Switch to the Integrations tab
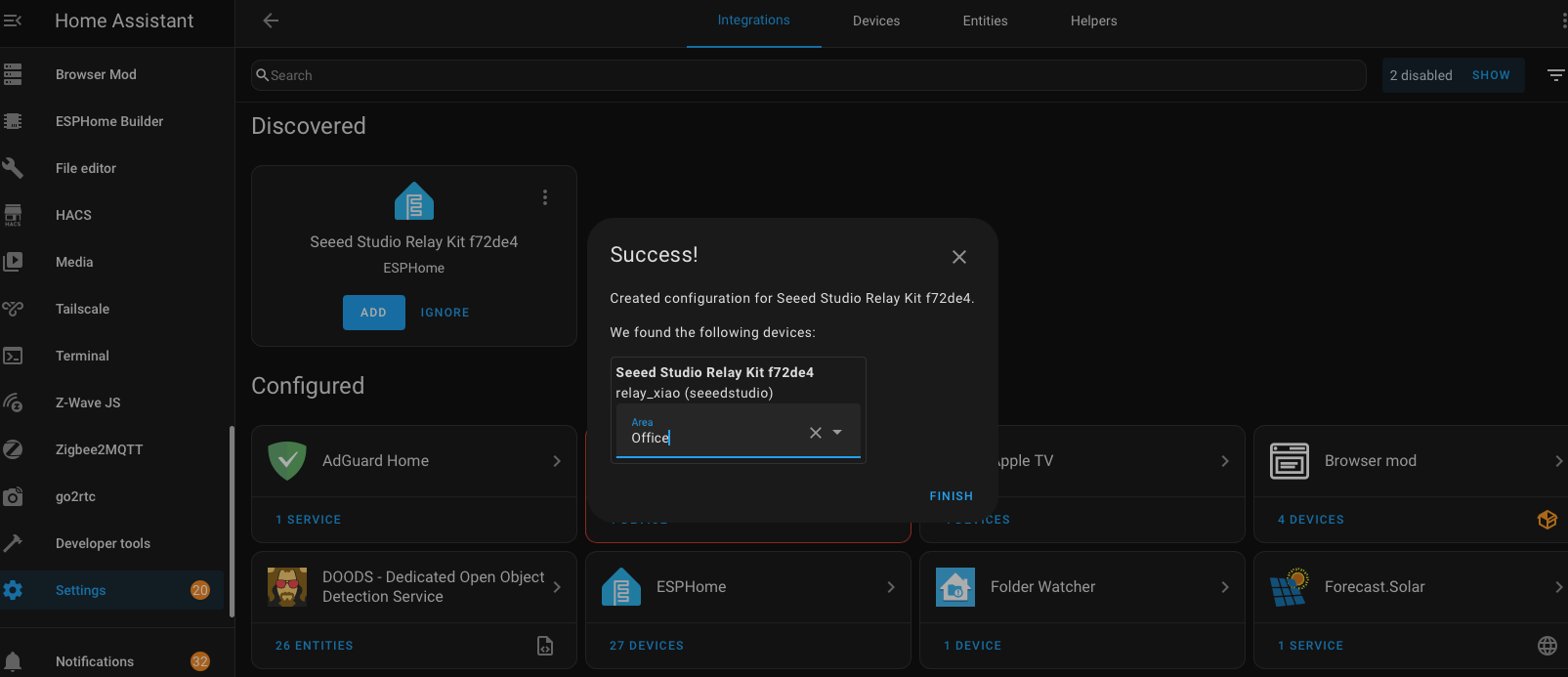Screen dimensions: 1568x677 point(754,21)
